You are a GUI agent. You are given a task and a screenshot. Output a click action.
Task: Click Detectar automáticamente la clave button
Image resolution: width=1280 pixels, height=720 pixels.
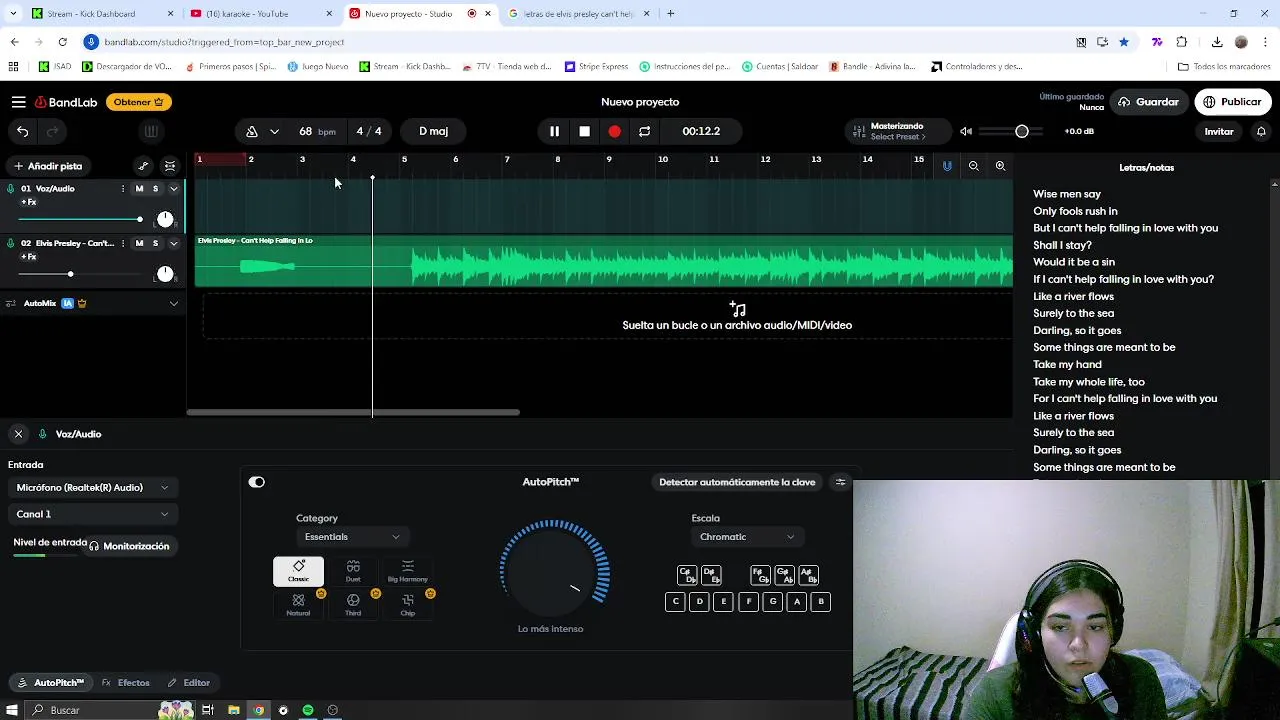(737, 482)
